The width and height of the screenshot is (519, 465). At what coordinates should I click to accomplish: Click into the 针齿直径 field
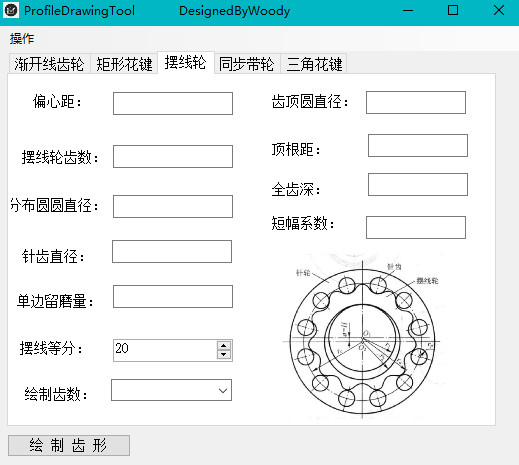[172, 251]
